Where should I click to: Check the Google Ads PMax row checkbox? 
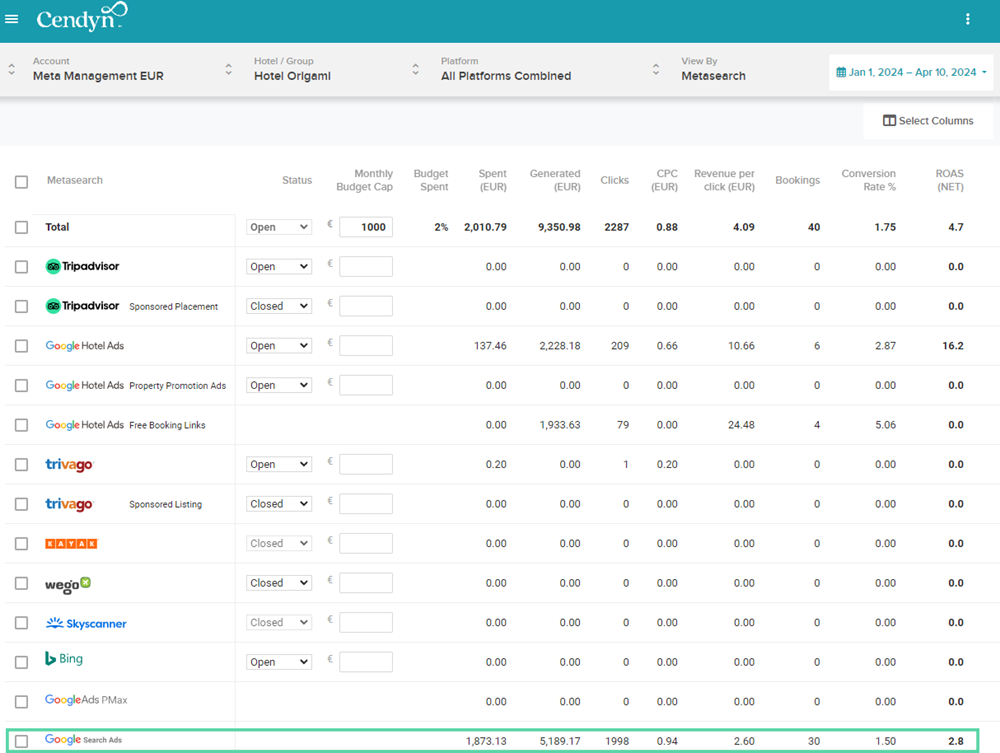[22, 702]
